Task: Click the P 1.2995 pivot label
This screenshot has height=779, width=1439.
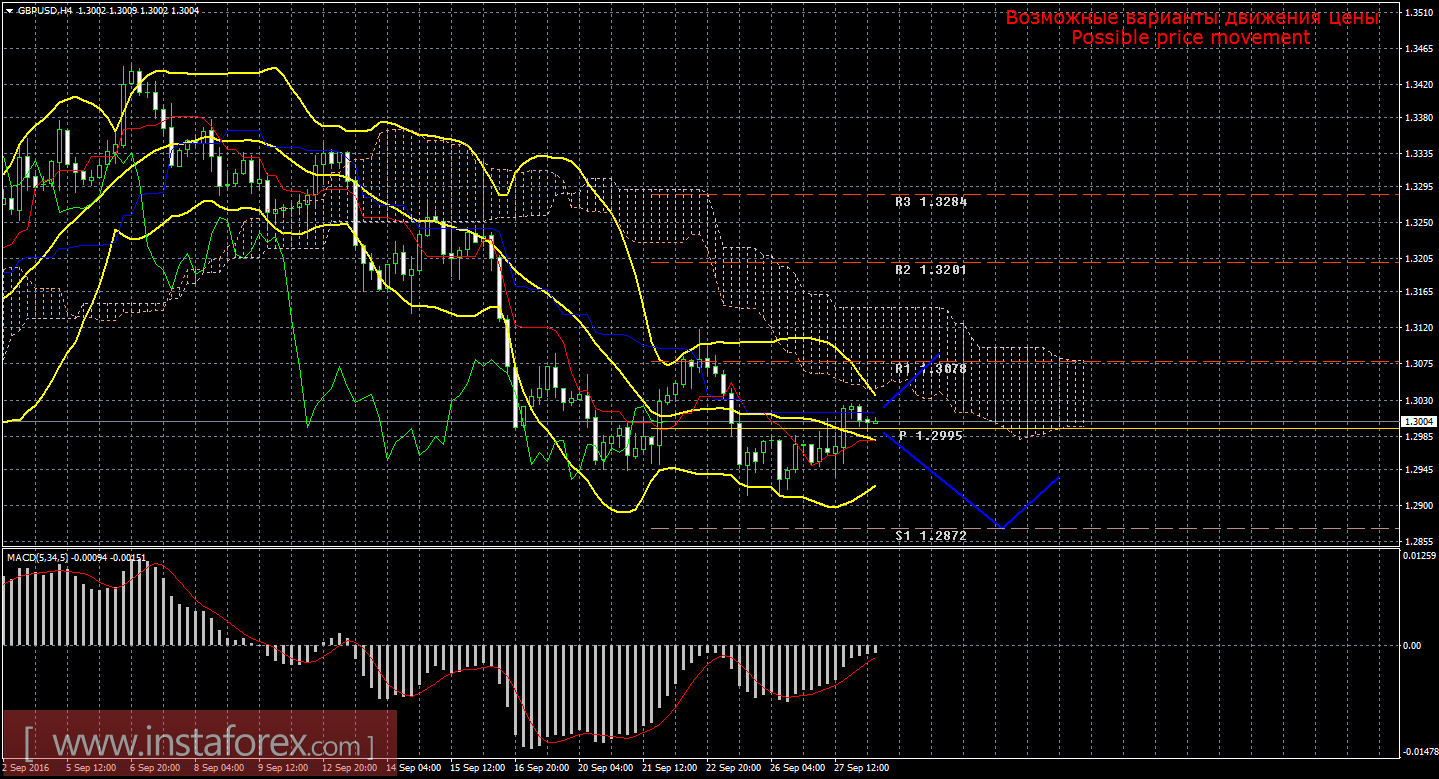Action: pyautogui.click(x=930, y=436)
